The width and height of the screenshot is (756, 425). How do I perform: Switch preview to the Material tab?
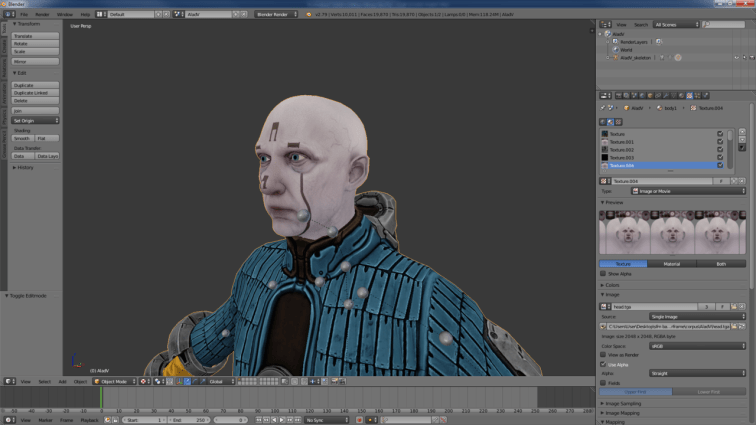click(672, 264)
